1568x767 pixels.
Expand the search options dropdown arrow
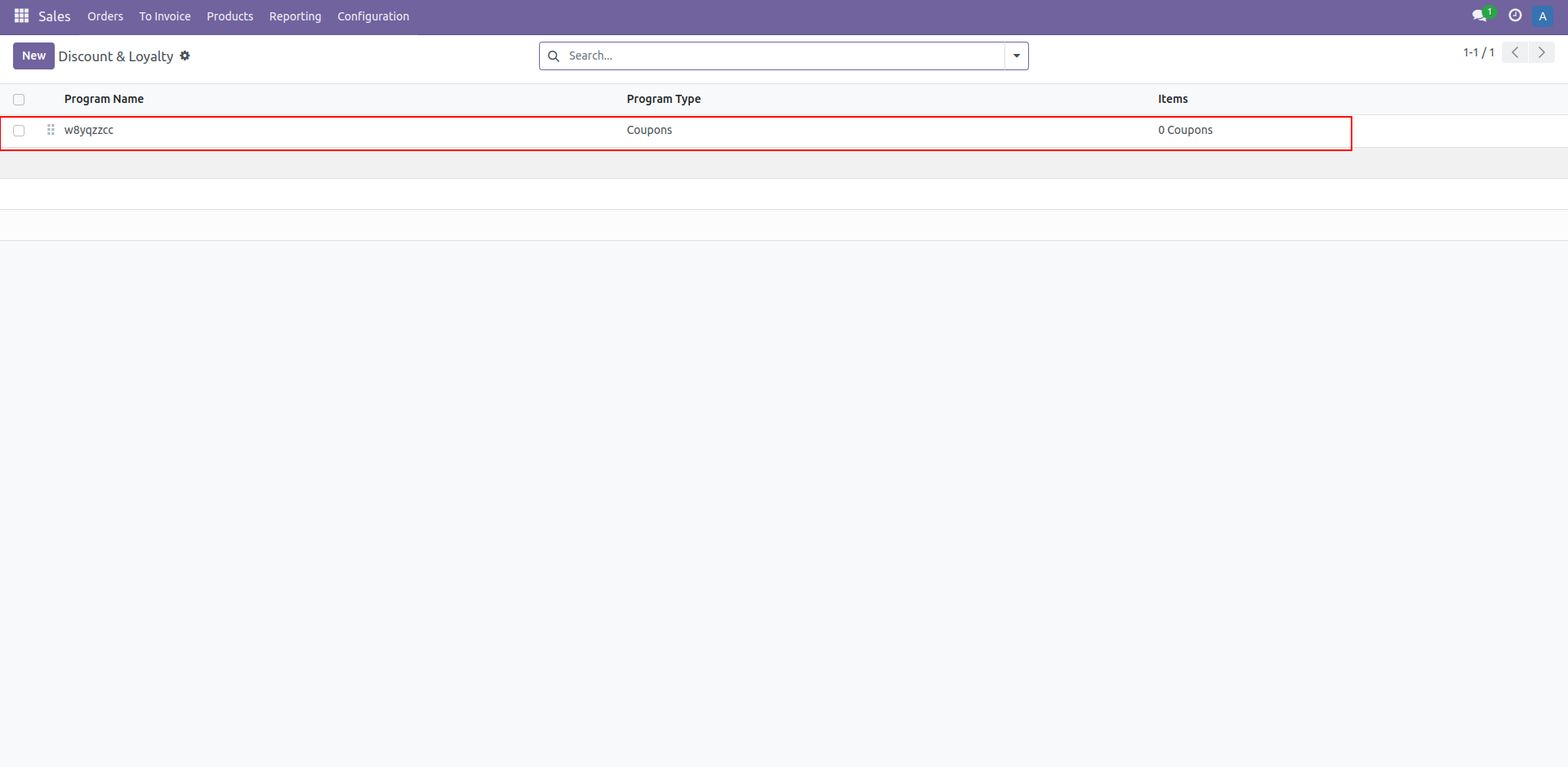coord(1017,56)
